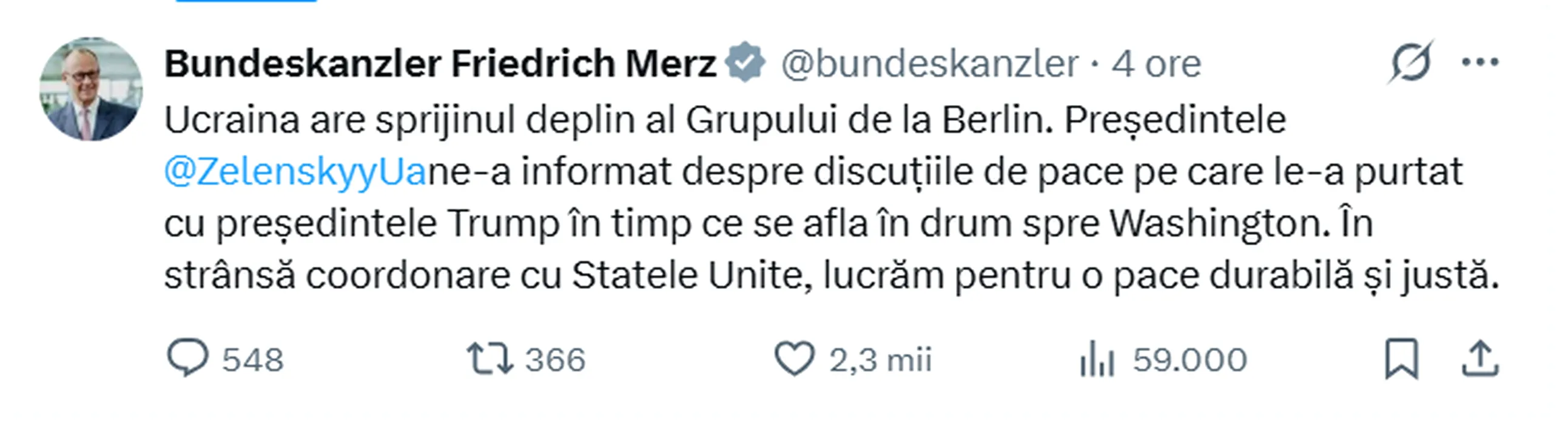Click the blue verified badge
The width and height of the screenshot is (1568, 425).
tap(745, 63)
